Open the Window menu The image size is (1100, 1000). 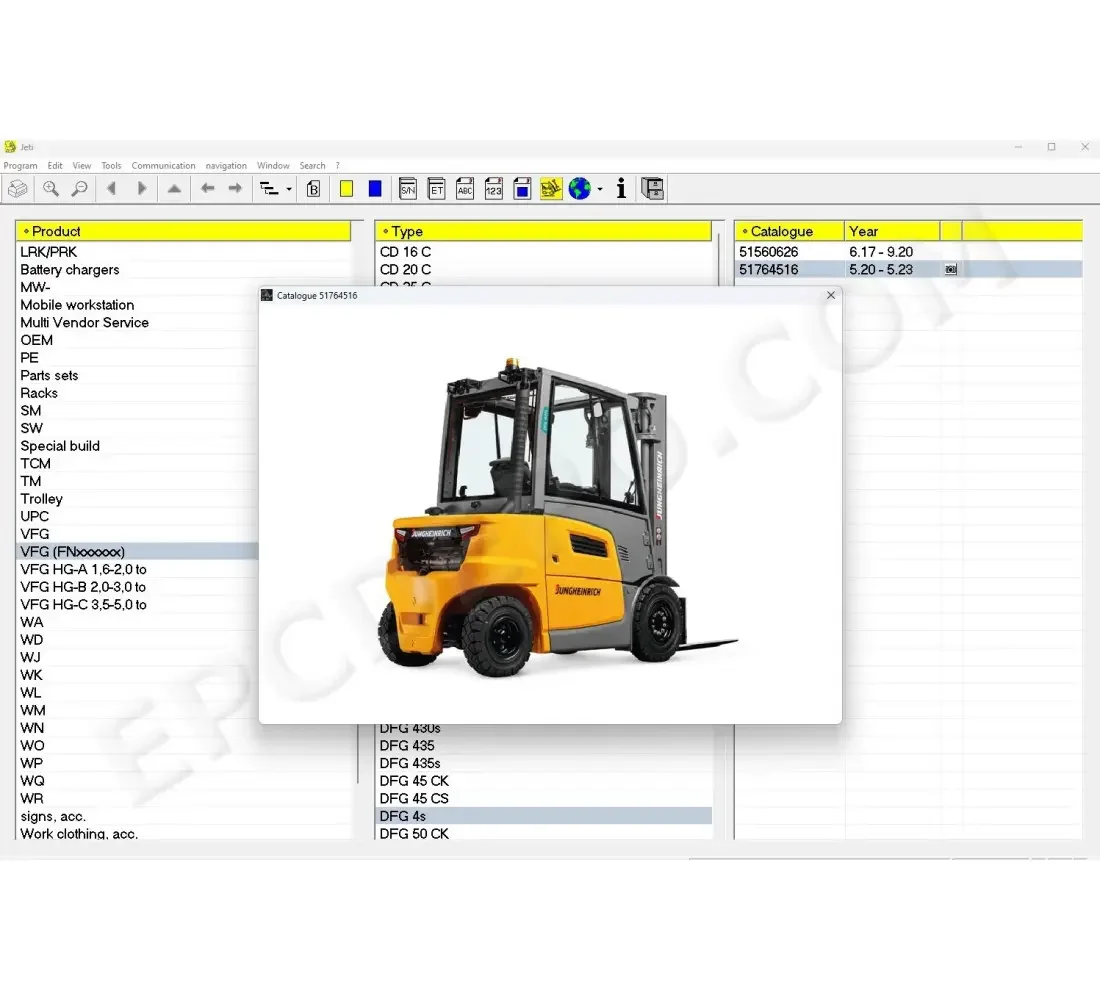[273, 166]
